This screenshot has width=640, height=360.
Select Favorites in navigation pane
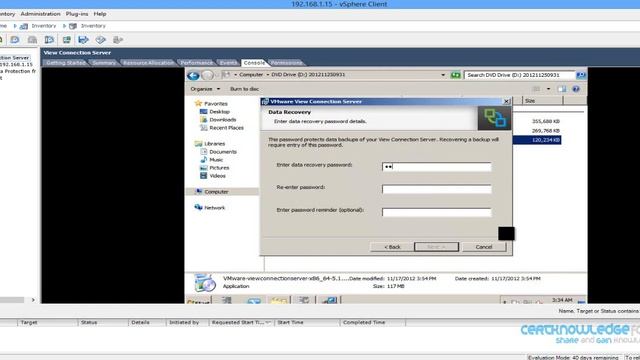coord(216,104)
